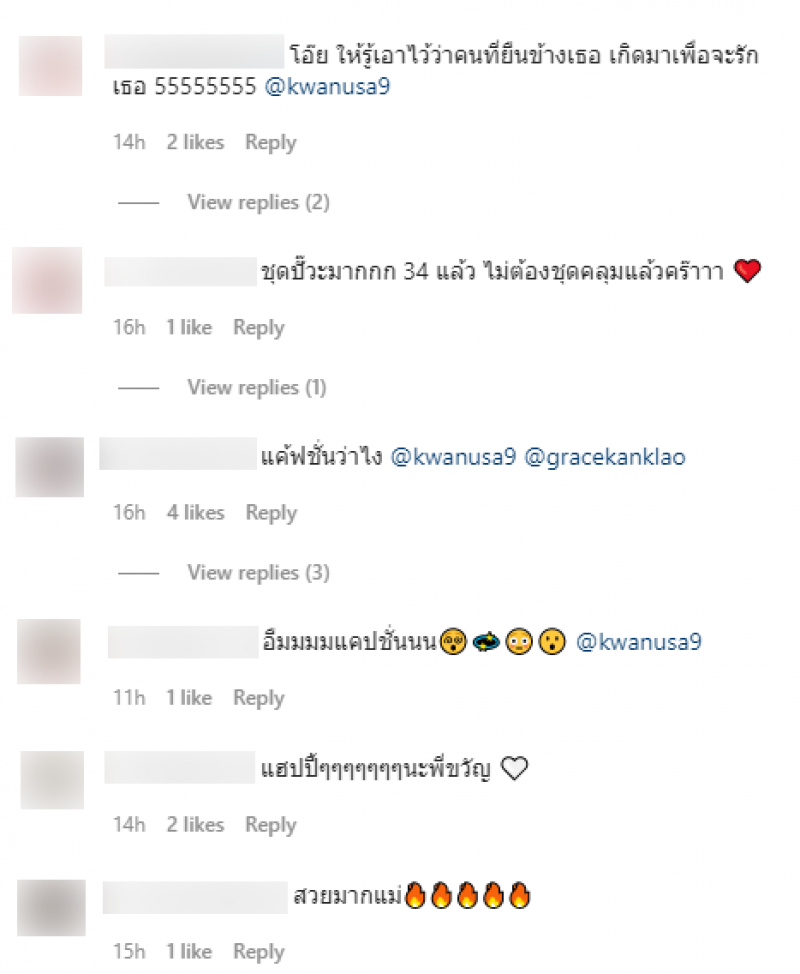Click the avatar of the fire emoji commenter

point(51,908)
